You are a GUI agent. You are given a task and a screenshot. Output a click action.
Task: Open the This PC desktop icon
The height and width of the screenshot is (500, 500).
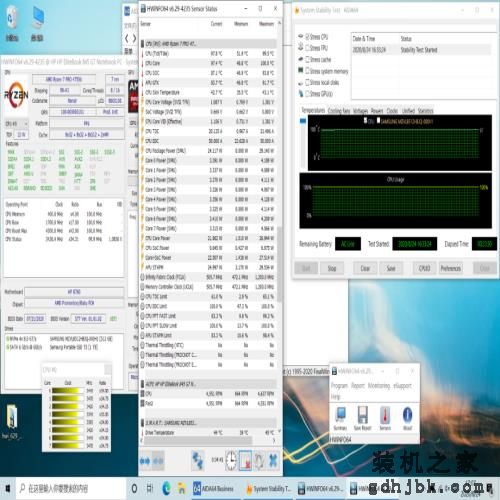37,24
